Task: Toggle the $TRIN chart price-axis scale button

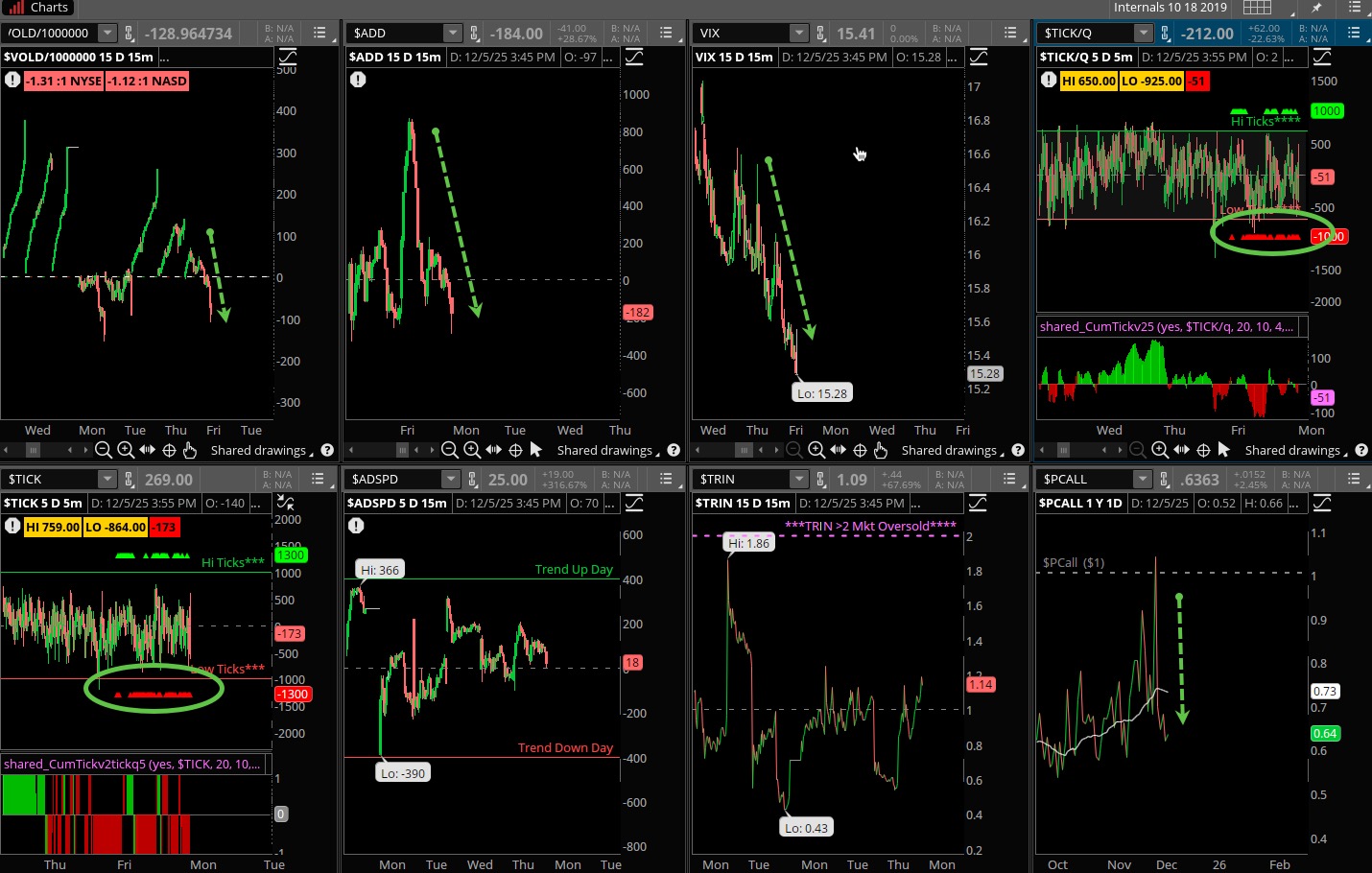Action: coord(978,503)
